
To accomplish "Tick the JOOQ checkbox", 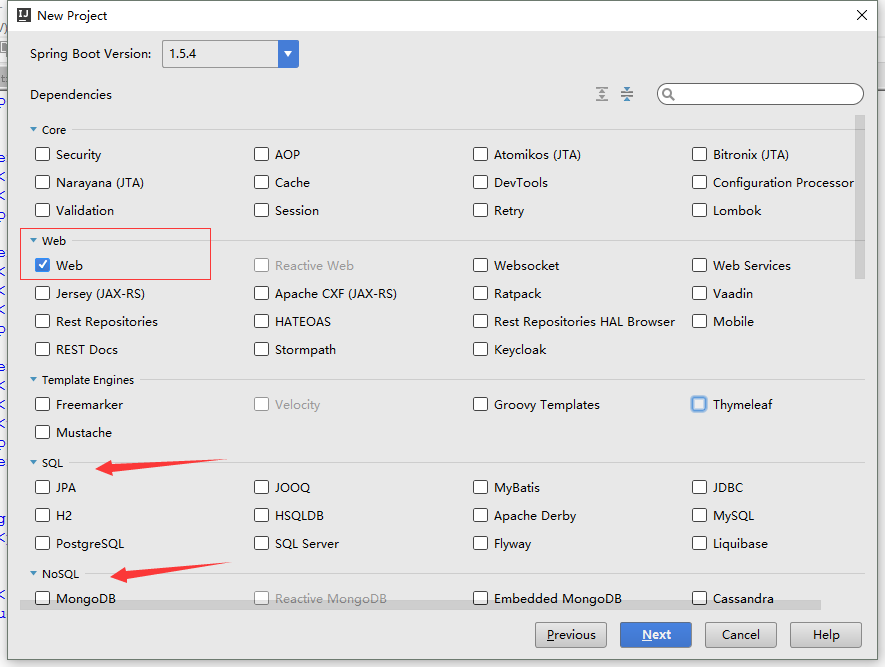I will click(261, 487).
